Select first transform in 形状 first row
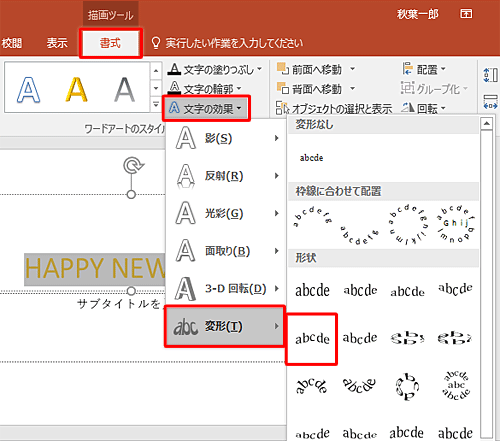The height and width of the screenshot is (441, 500). (312, 290)
